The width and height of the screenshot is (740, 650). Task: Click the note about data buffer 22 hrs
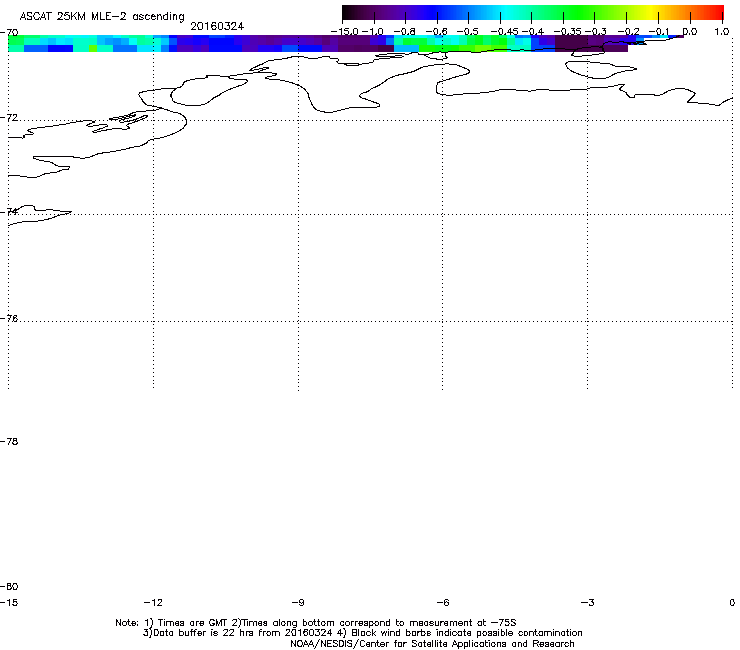[x=239, y=633]
